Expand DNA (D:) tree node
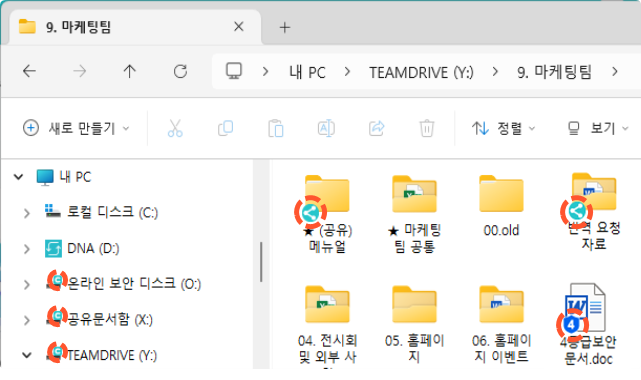 click(27, 249)
